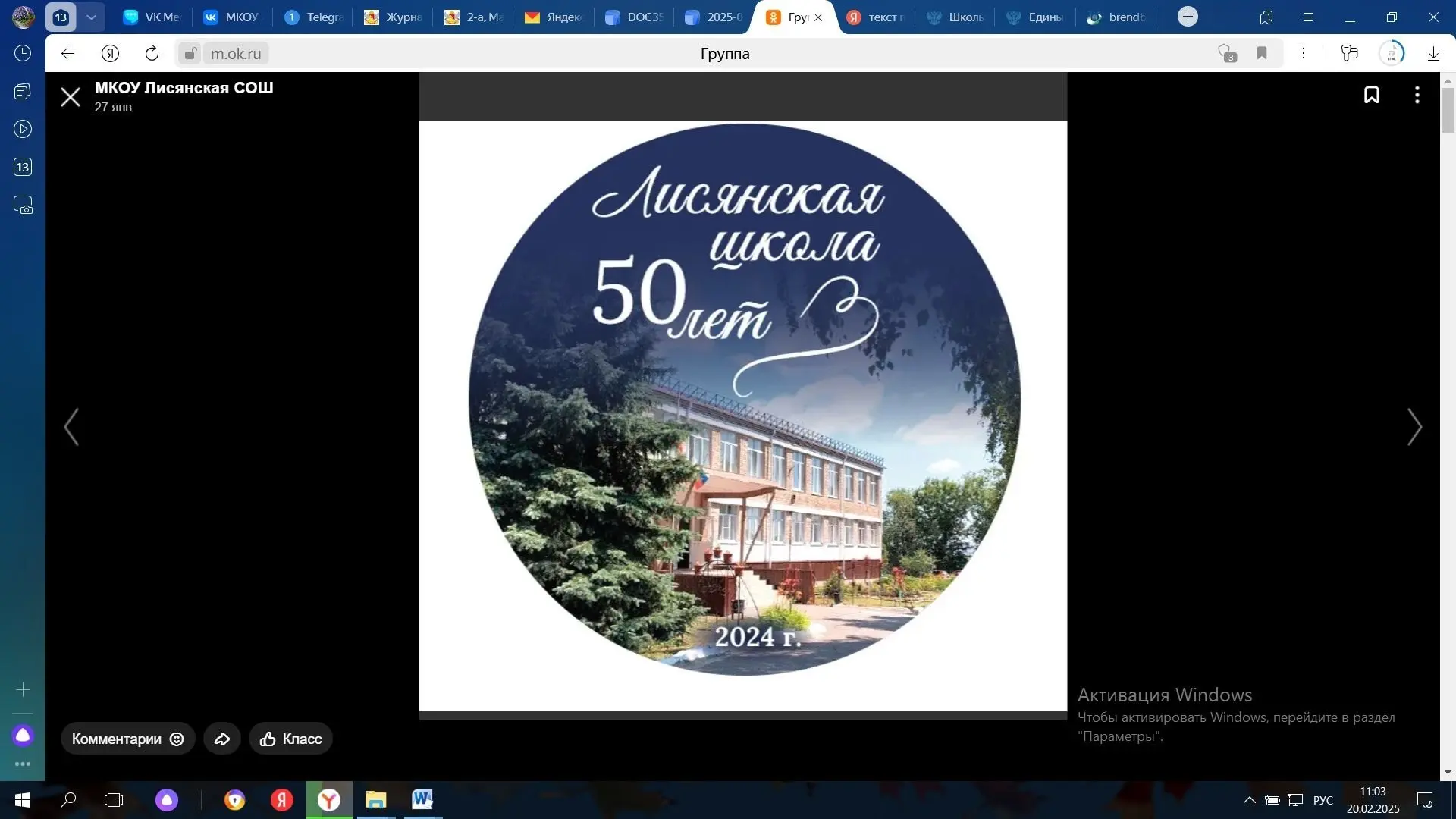Click the m.ok.ru address field
Screen dimensions: 1456x819
click(x=236, y=54)
